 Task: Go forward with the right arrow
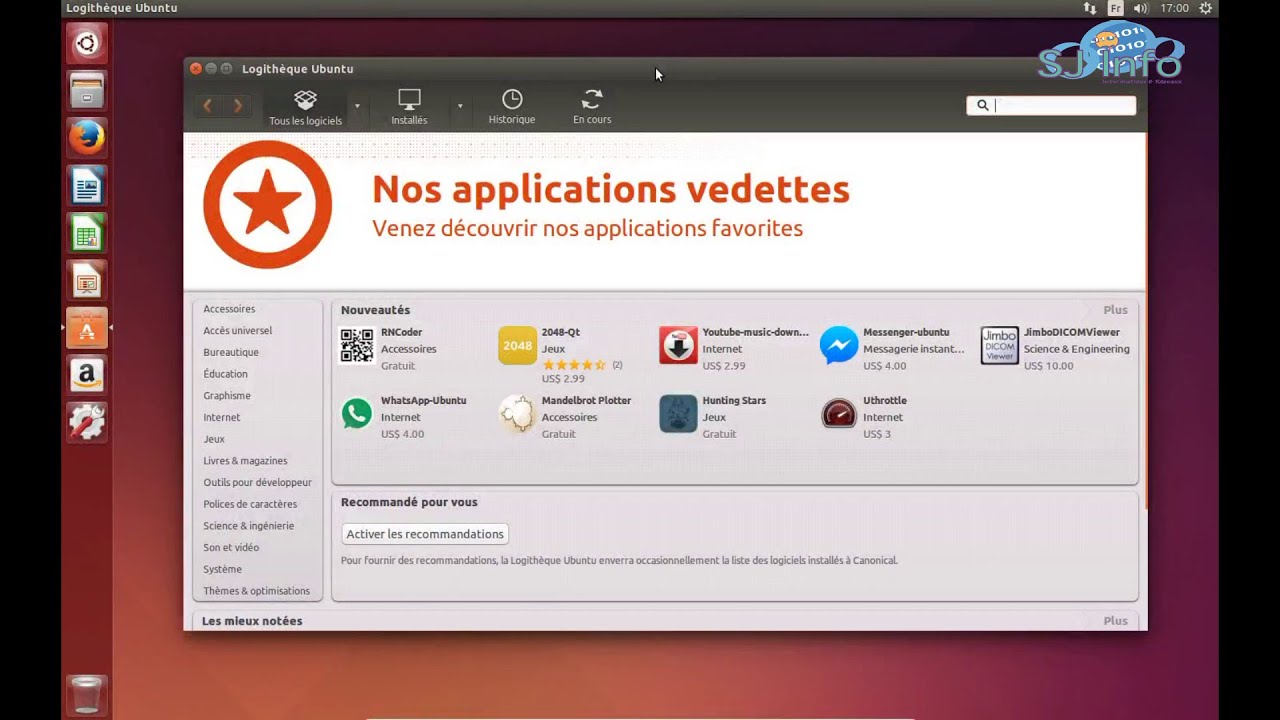pos(238,105)
